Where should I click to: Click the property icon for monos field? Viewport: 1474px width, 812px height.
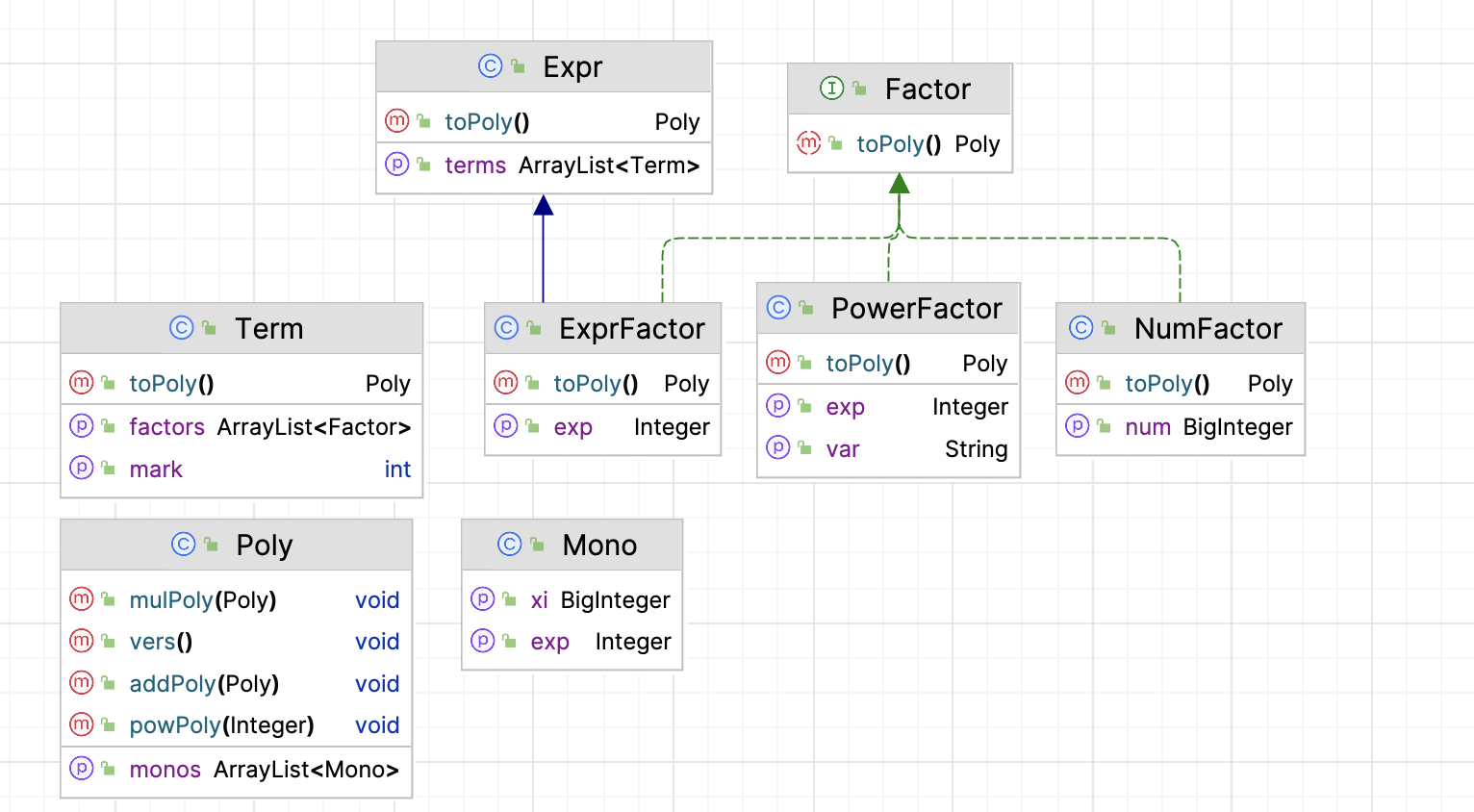[x=82, y=769]
